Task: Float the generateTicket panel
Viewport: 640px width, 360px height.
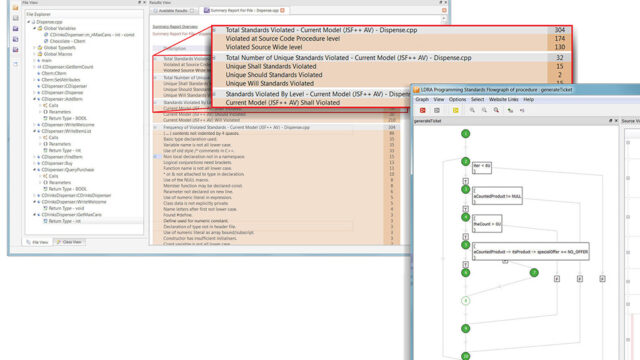Action: coord(611,121)
